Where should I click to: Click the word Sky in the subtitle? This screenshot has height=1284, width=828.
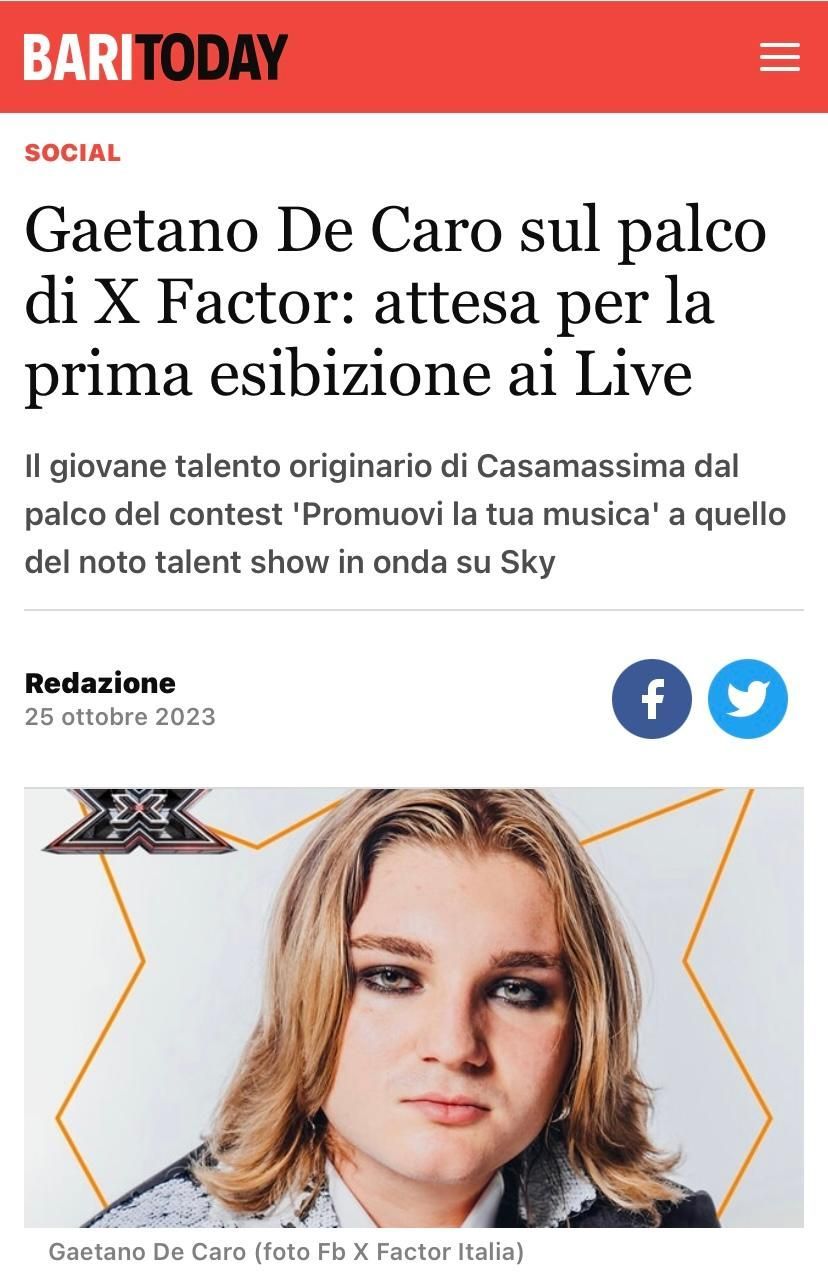527,562
